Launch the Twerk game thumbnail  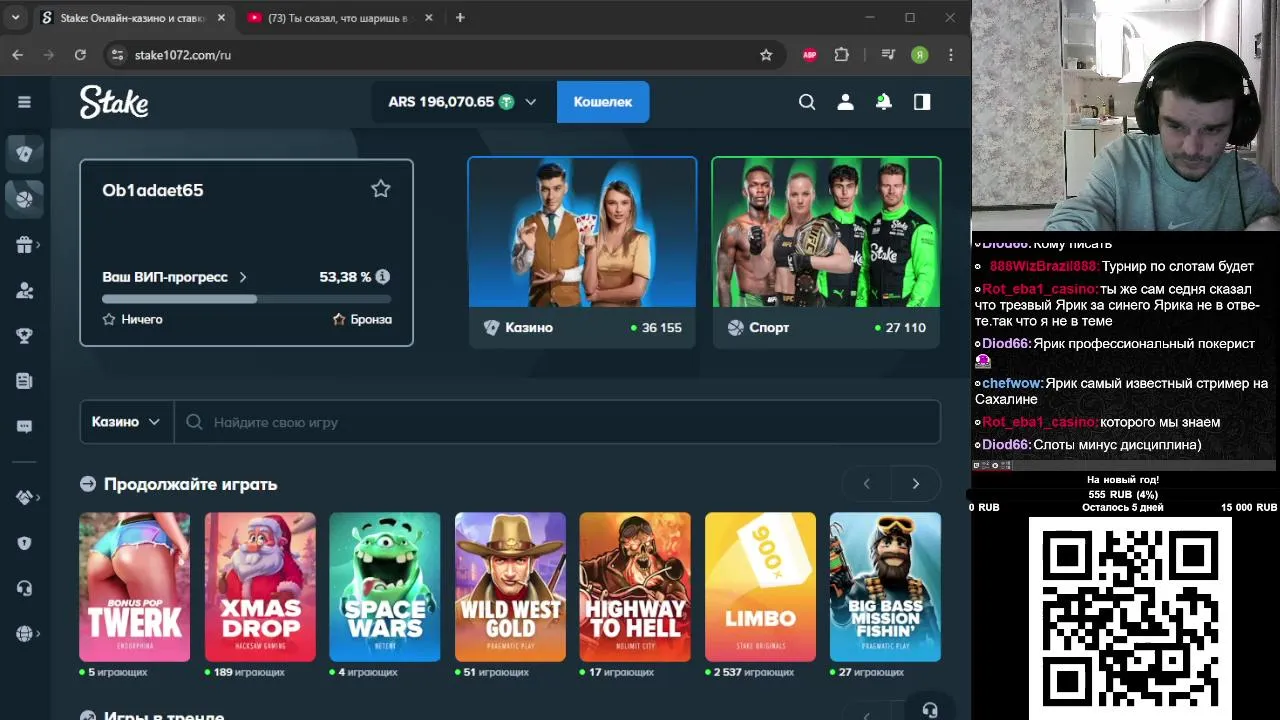134,587
